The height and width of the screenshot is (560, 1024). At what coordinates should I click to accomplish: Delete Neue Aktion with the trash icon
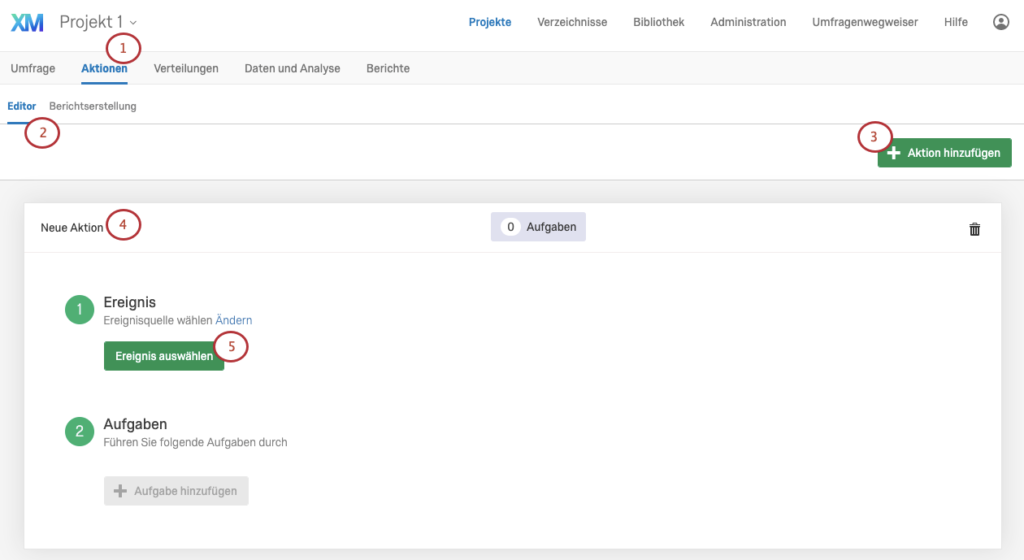(974, 229)
